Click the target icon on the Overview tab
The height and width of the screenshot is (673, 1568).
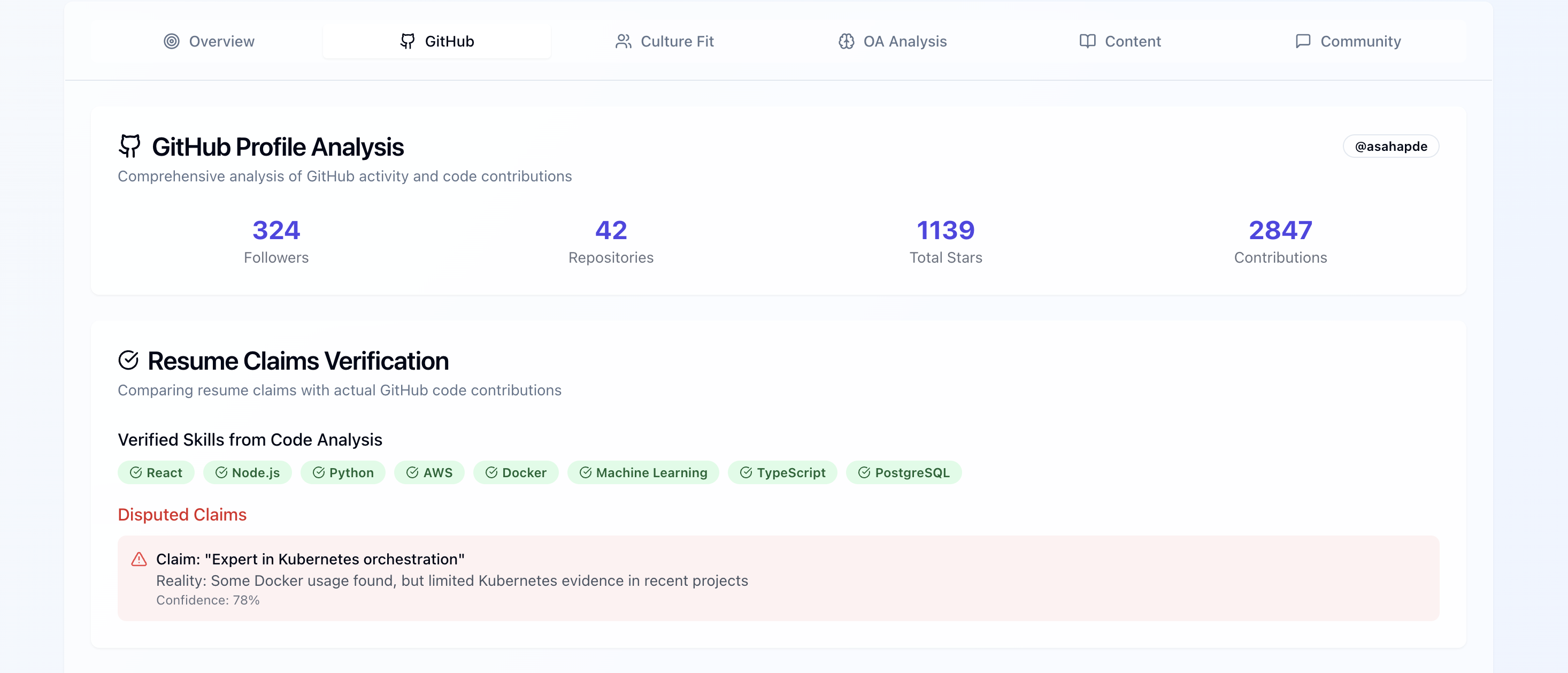(x=172, y=41)
